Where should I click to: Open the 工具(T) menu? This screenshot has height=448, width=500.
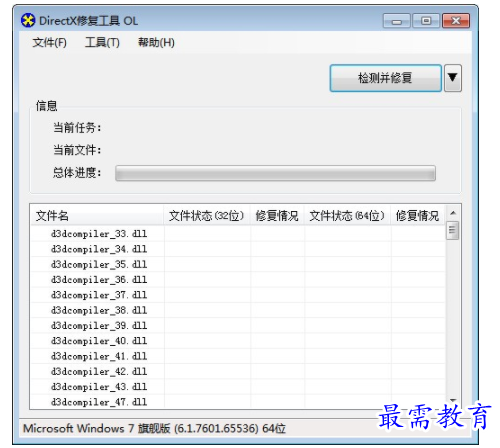(x=102, y=43)
